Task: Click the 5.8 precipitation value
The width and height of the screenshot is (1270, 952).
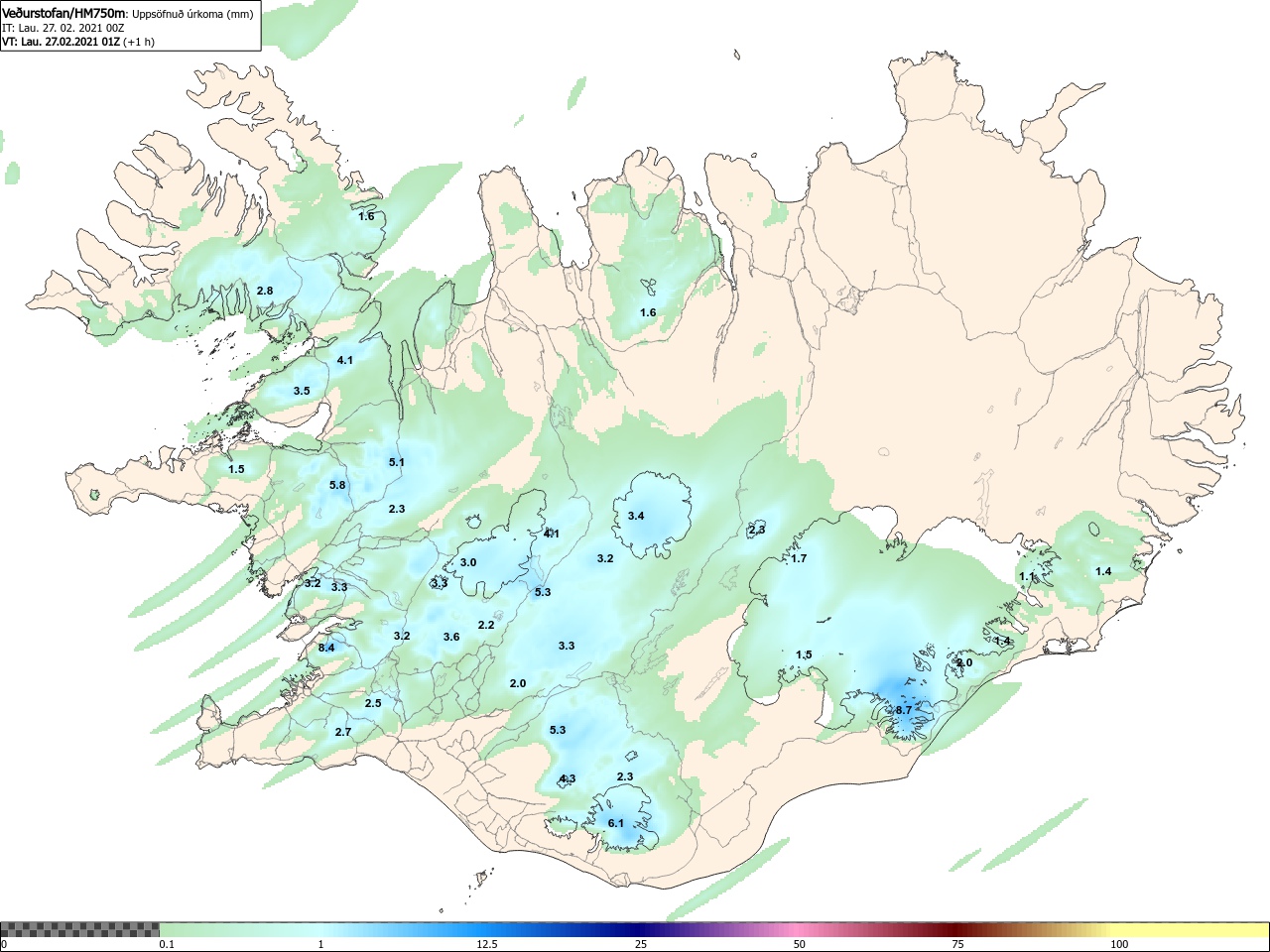Action: coord(338,485)
